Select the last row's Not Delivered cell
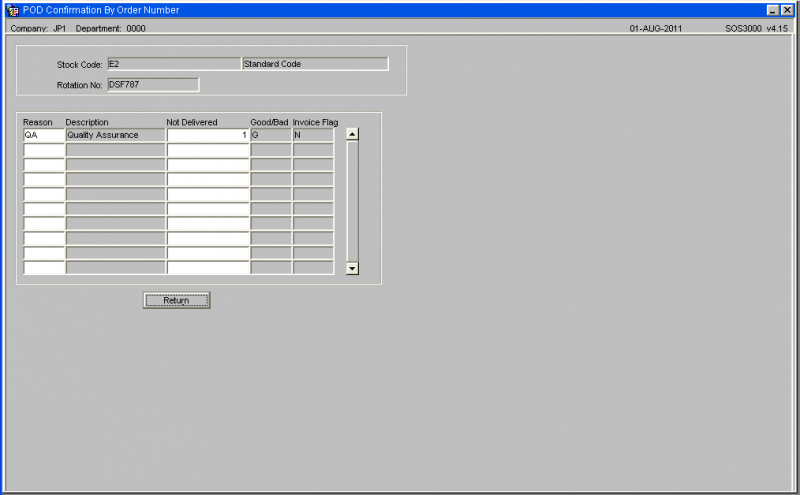The image size is (800, 495). tap(208, 267)
